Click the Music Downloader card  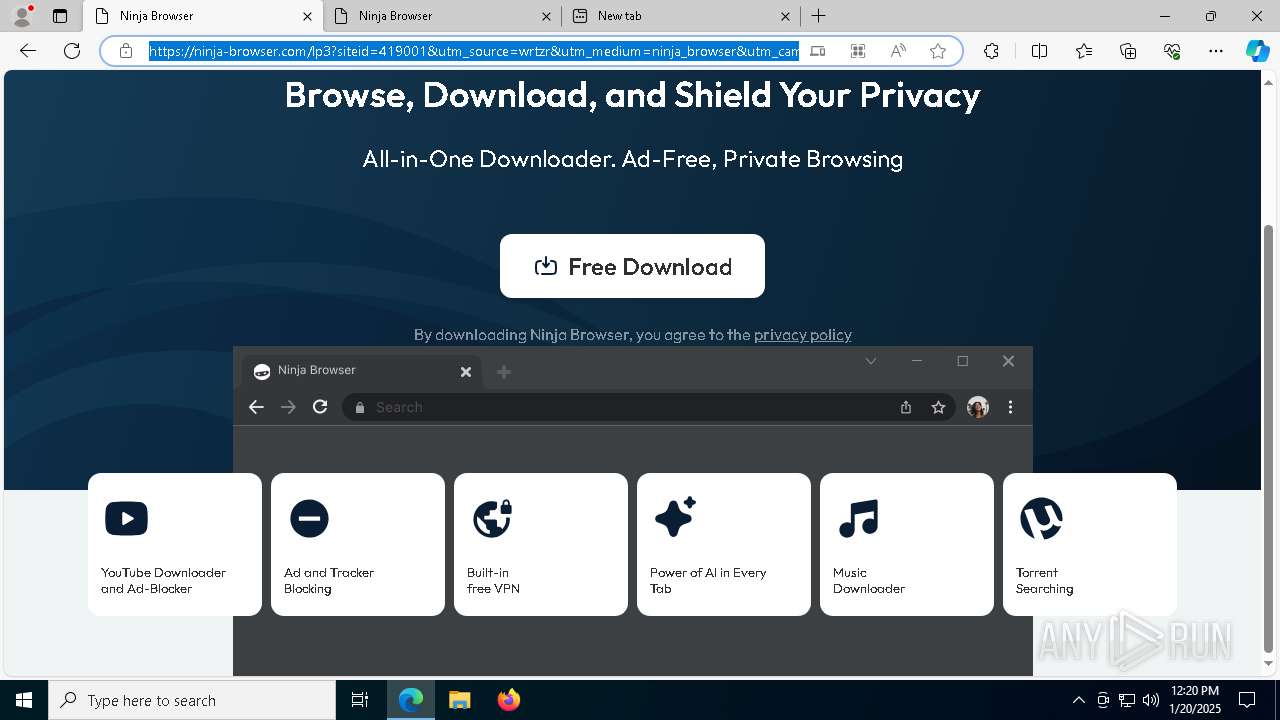pyautogui.click(x=907, y=544)
